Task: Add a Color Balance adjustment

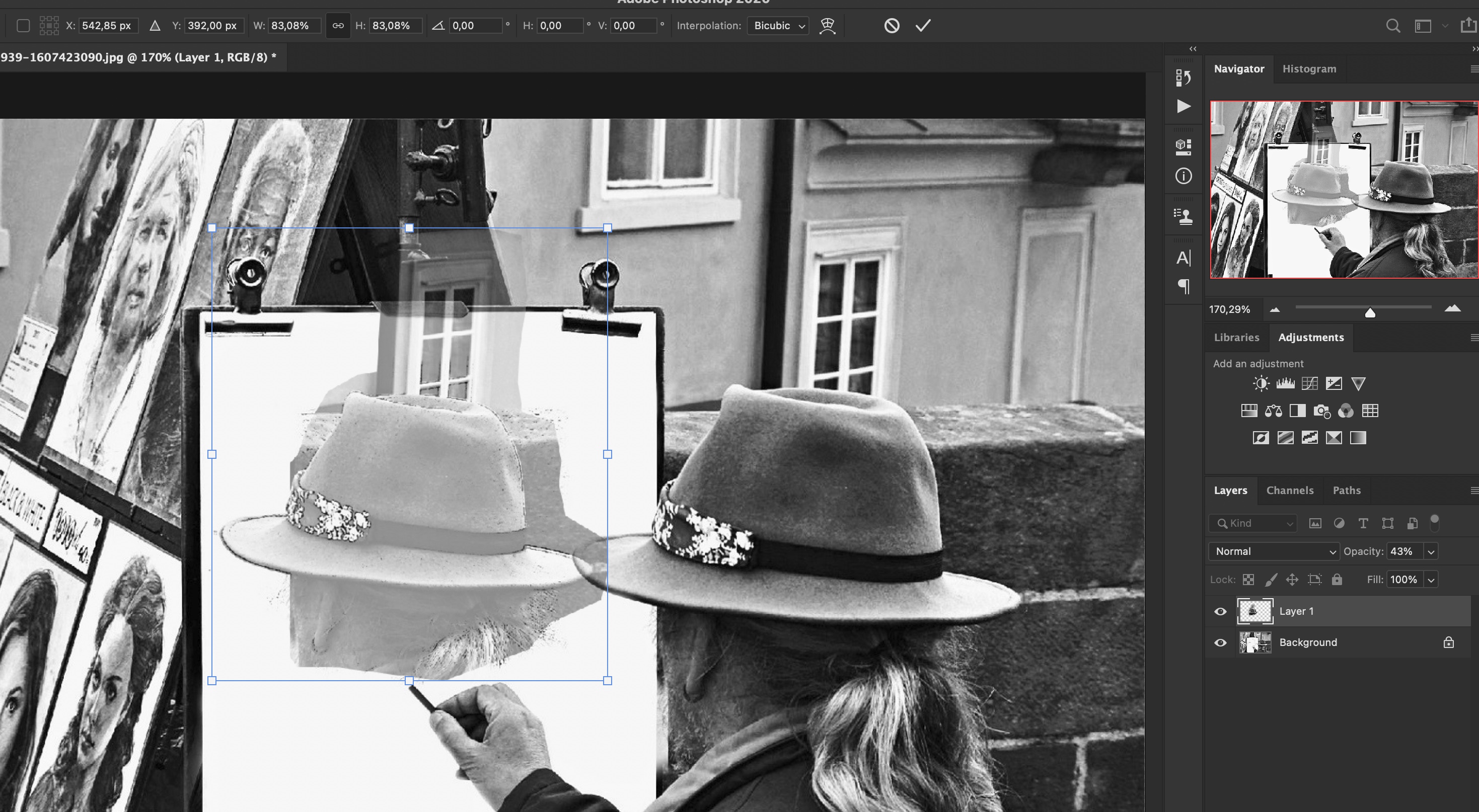Action: tap(1274, 411)
